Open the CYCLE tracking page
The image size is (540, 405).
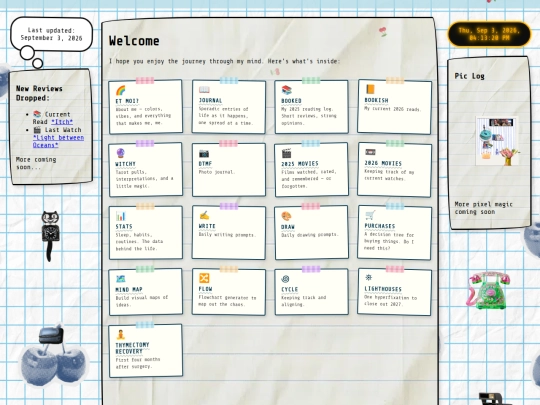[x=290, y=289]
